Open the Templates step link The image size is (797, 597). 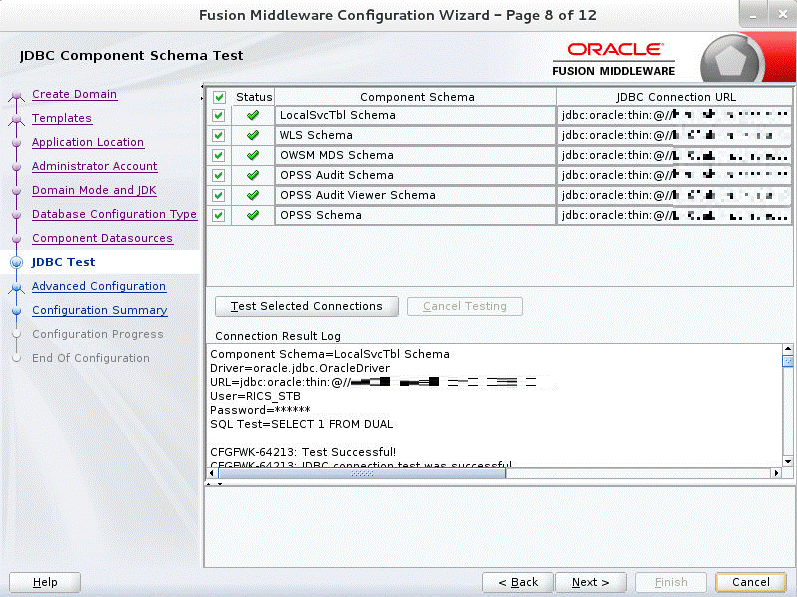point(62,118)
